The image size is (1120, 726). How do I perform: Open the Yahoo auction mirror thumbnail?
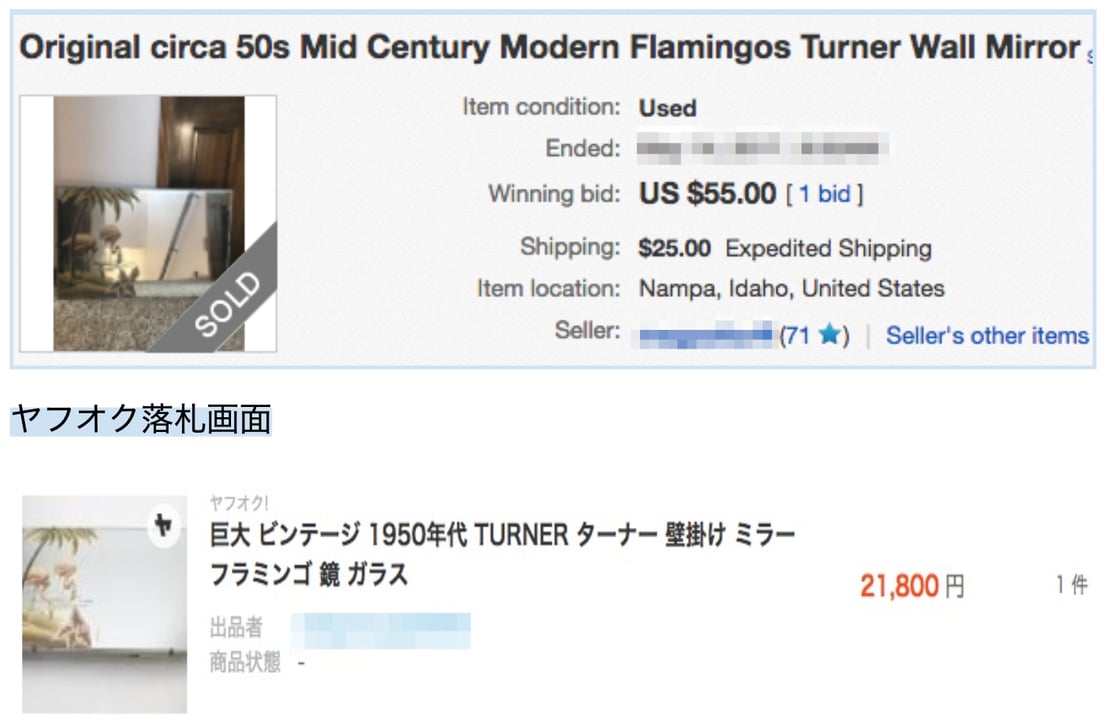click(x=104, y=603)
